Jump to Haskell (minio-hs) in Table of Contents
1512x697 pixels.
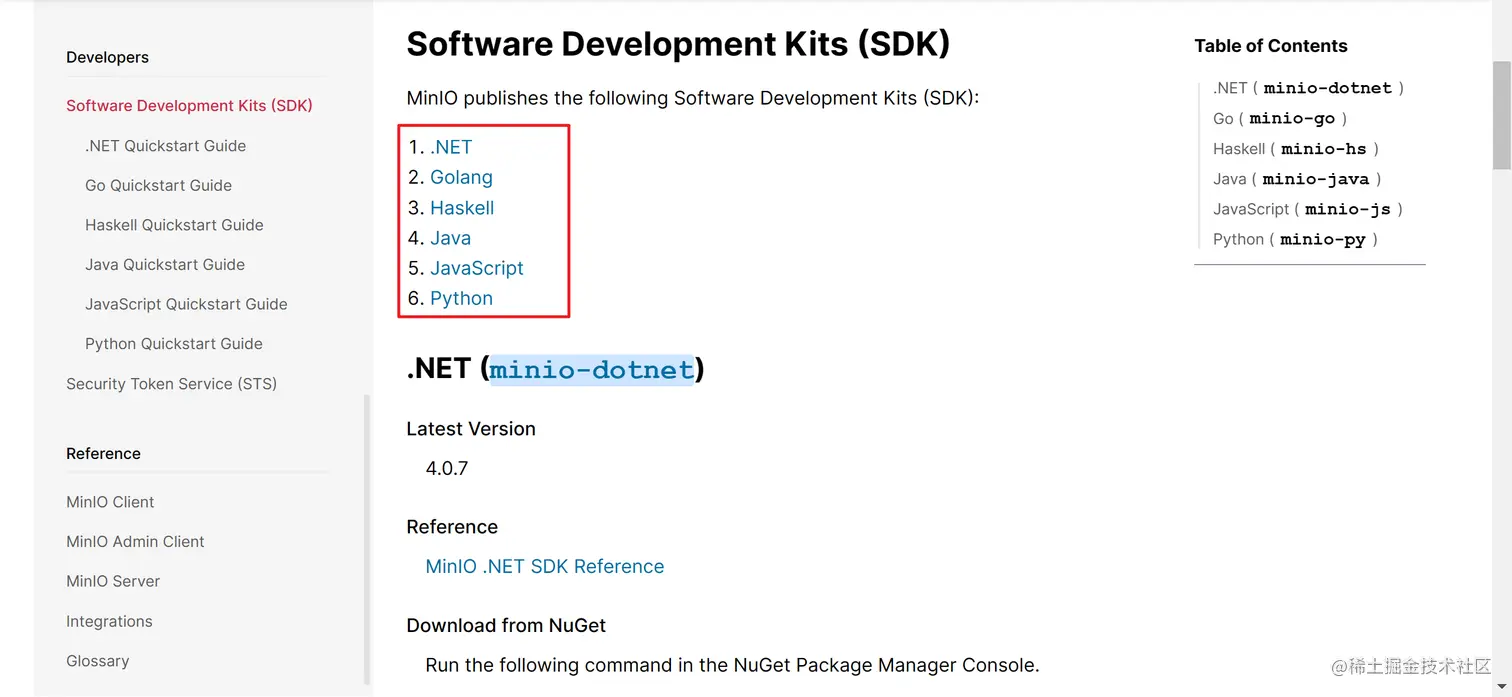1296,149
